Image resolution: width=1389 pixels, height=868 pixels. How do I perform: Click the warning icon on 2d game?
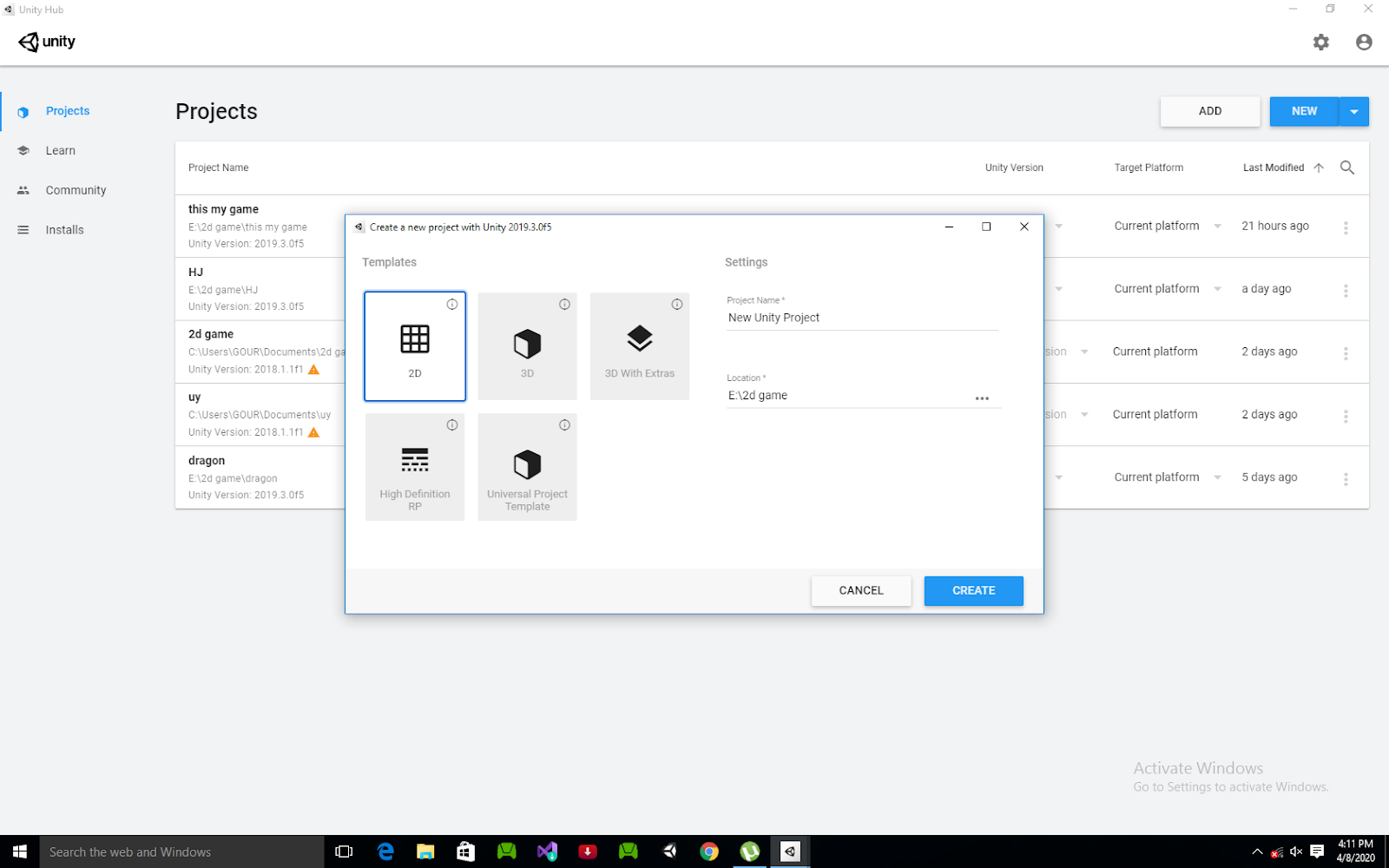pos(314,369)
